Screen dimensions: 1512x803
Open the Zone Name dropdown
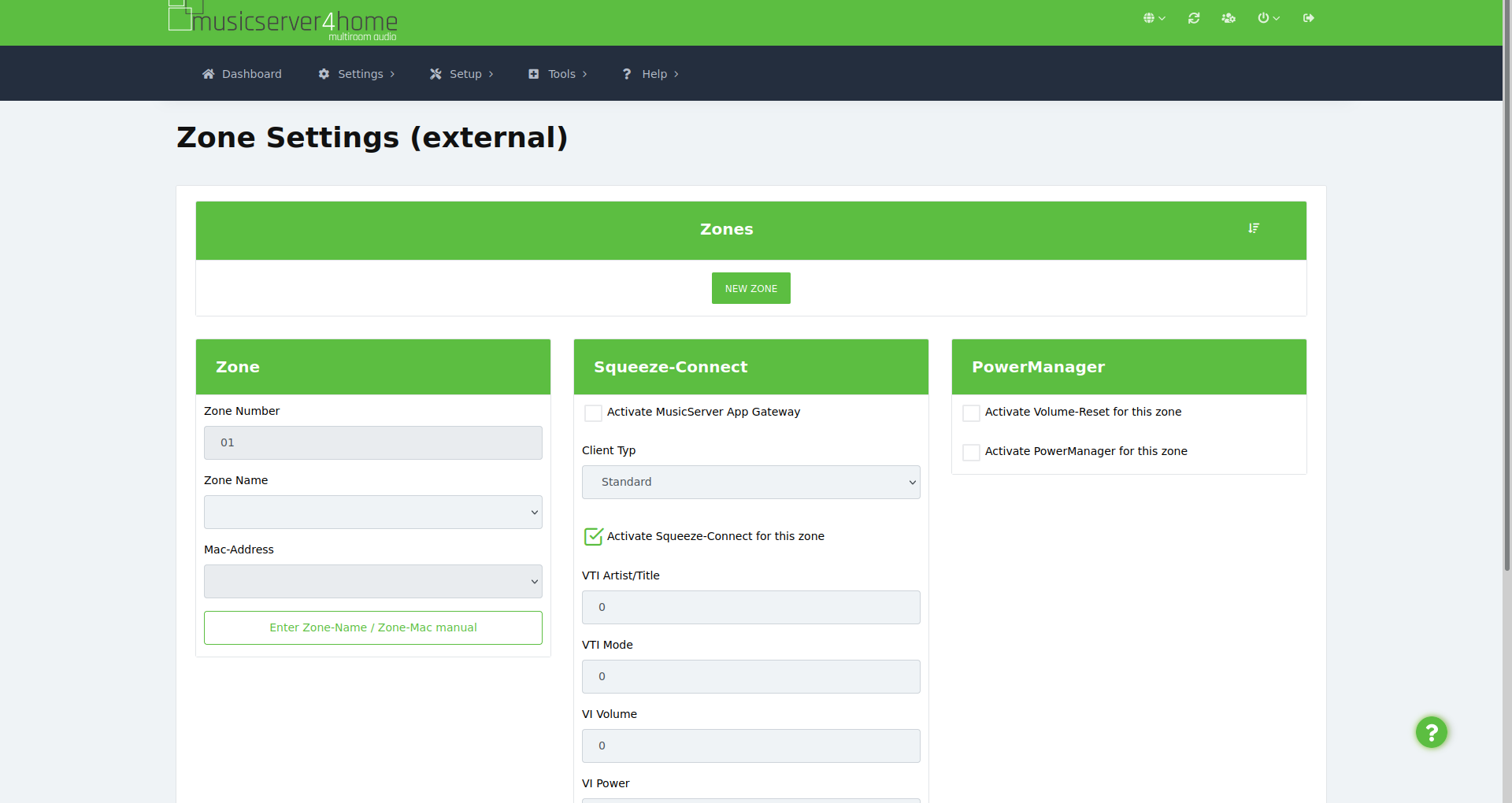pyautogui.click(x=373, y=512)
